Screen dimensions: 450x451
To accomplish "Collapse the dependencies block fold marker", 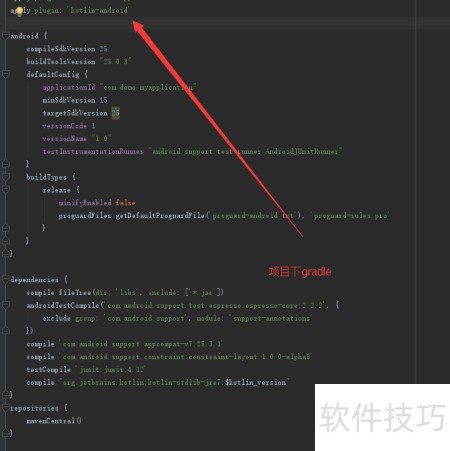I will pyautogui.click(x=5, y=279).
